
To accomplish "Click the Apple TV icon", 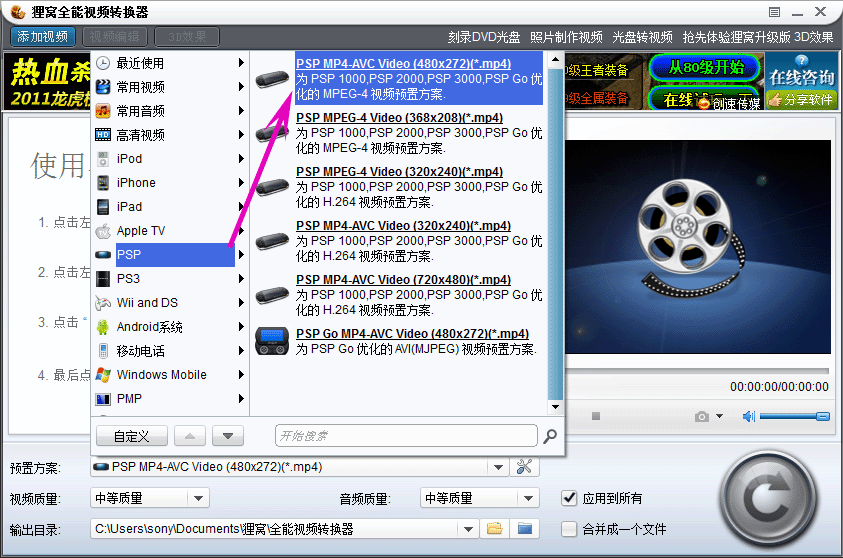I will [x=103, y=231].
